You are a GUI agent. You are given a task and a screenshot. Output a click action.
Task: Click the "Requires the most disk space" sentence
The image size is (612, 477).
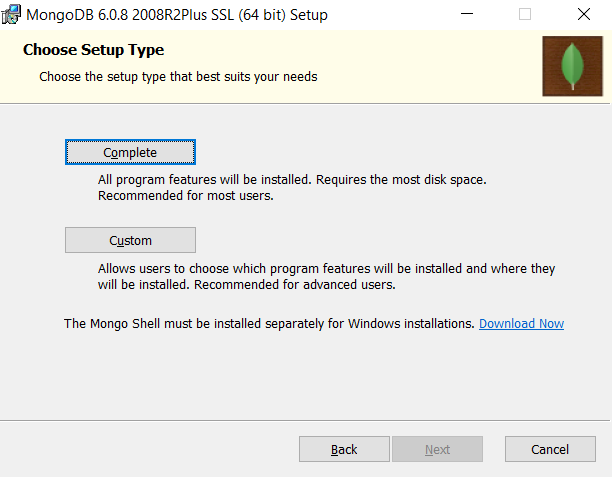[x=401, y=180]
